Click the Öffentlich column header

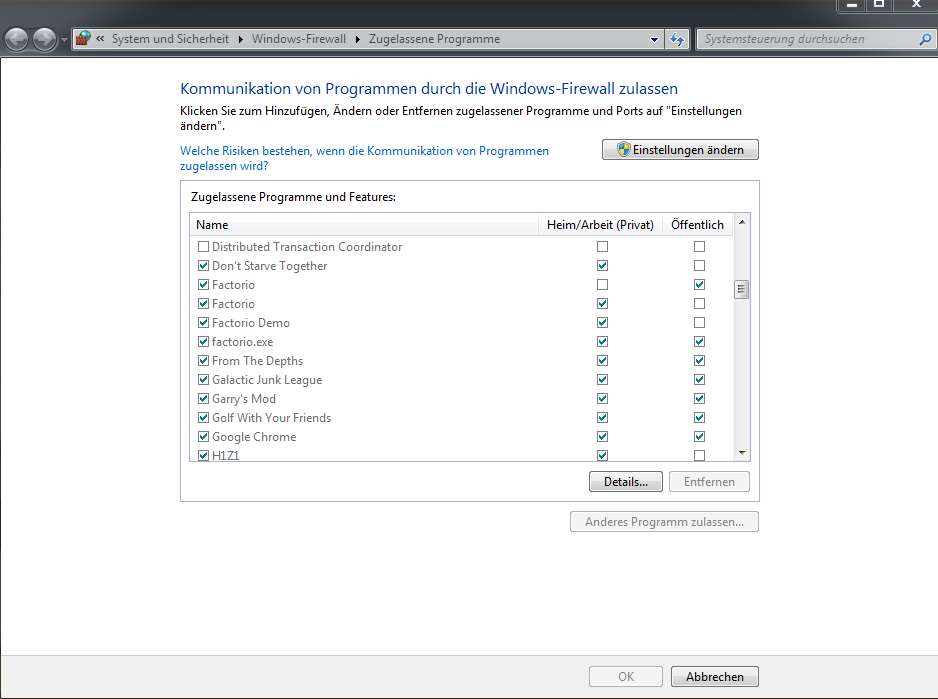tap(698, 225)
